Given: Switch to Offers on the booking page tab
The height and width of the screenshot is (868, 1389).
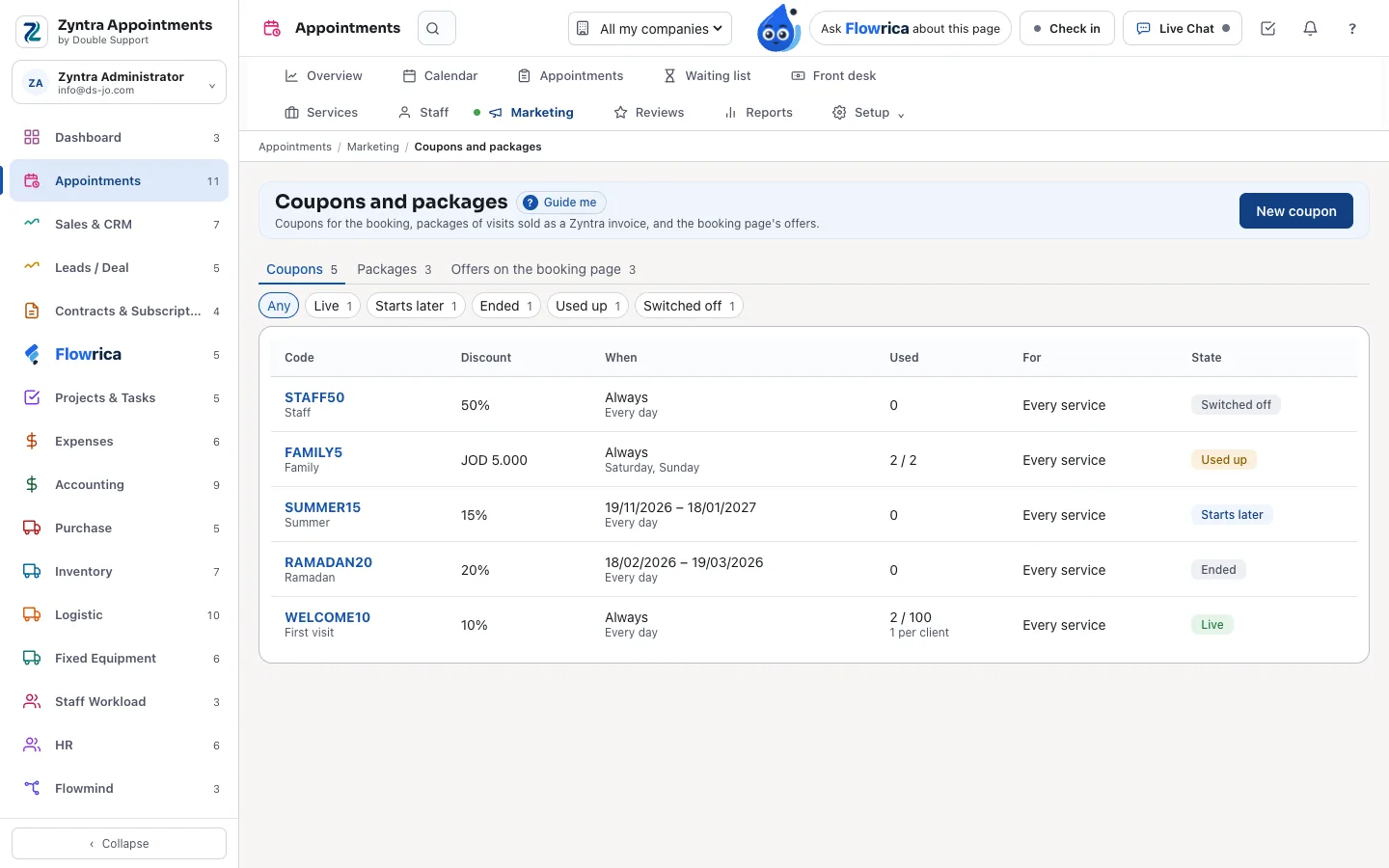Looking at the screenshot, I should (543, 269).
